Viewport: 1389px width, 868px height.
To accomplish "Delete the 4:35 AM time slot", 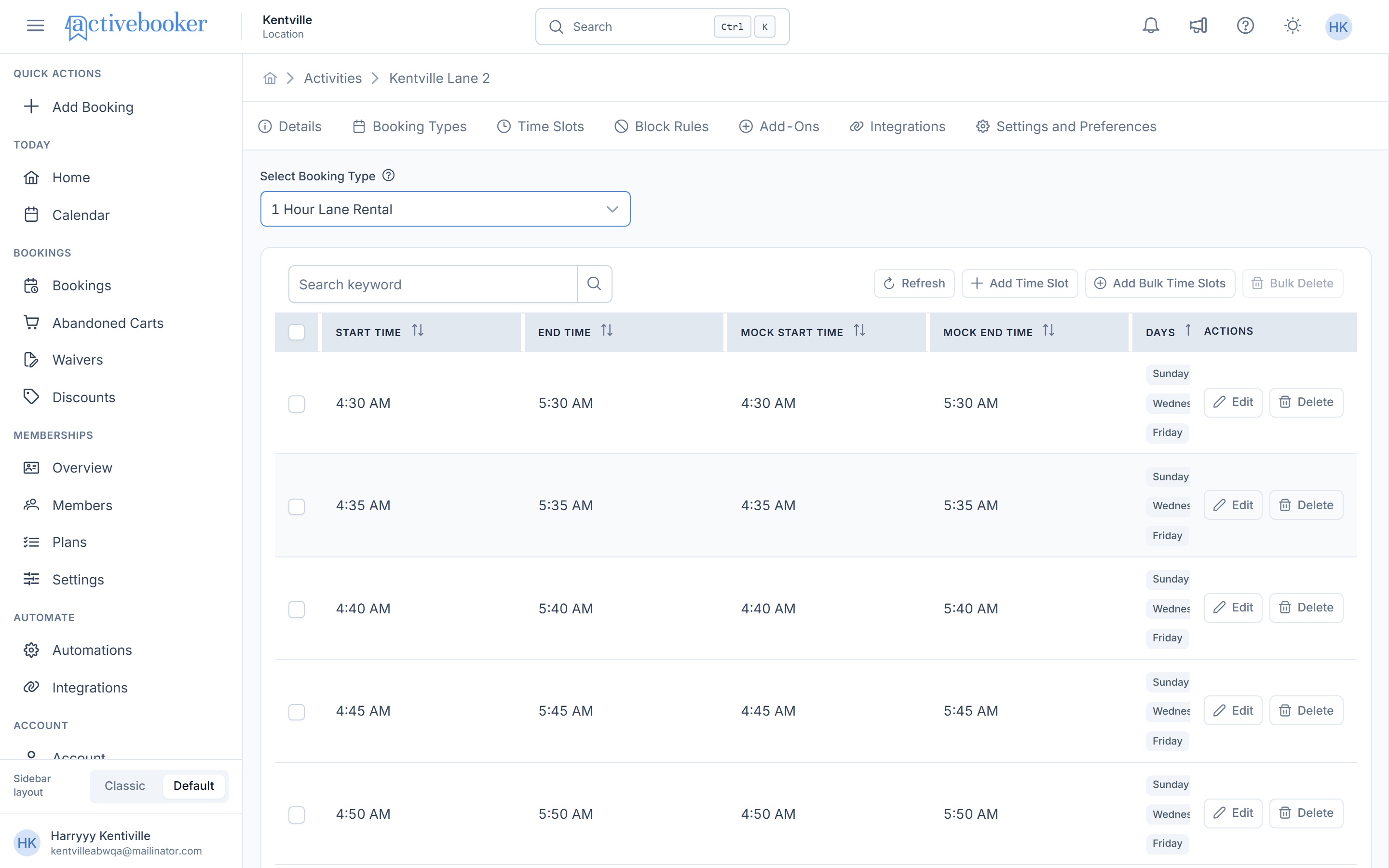I will [x=1306, y=505].
